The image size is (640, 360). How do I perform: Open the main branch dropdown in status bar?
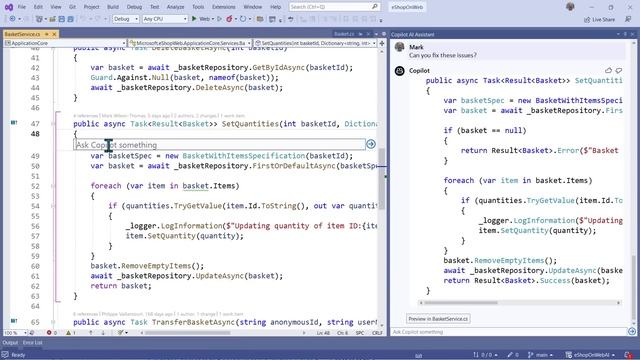click(540, 355)
